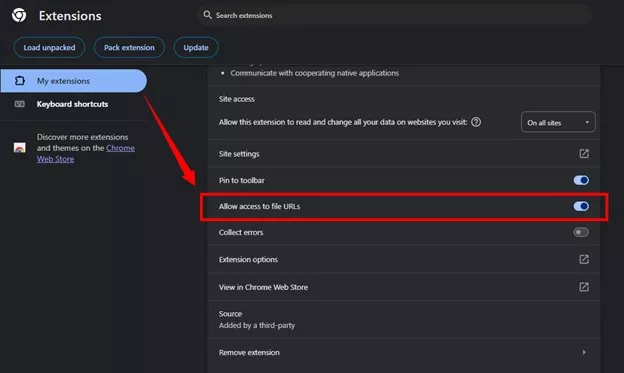The height and width of the screenshot is (373, 624).
Task: Click the Extensions page title
Action: click(x=70, y=16)
